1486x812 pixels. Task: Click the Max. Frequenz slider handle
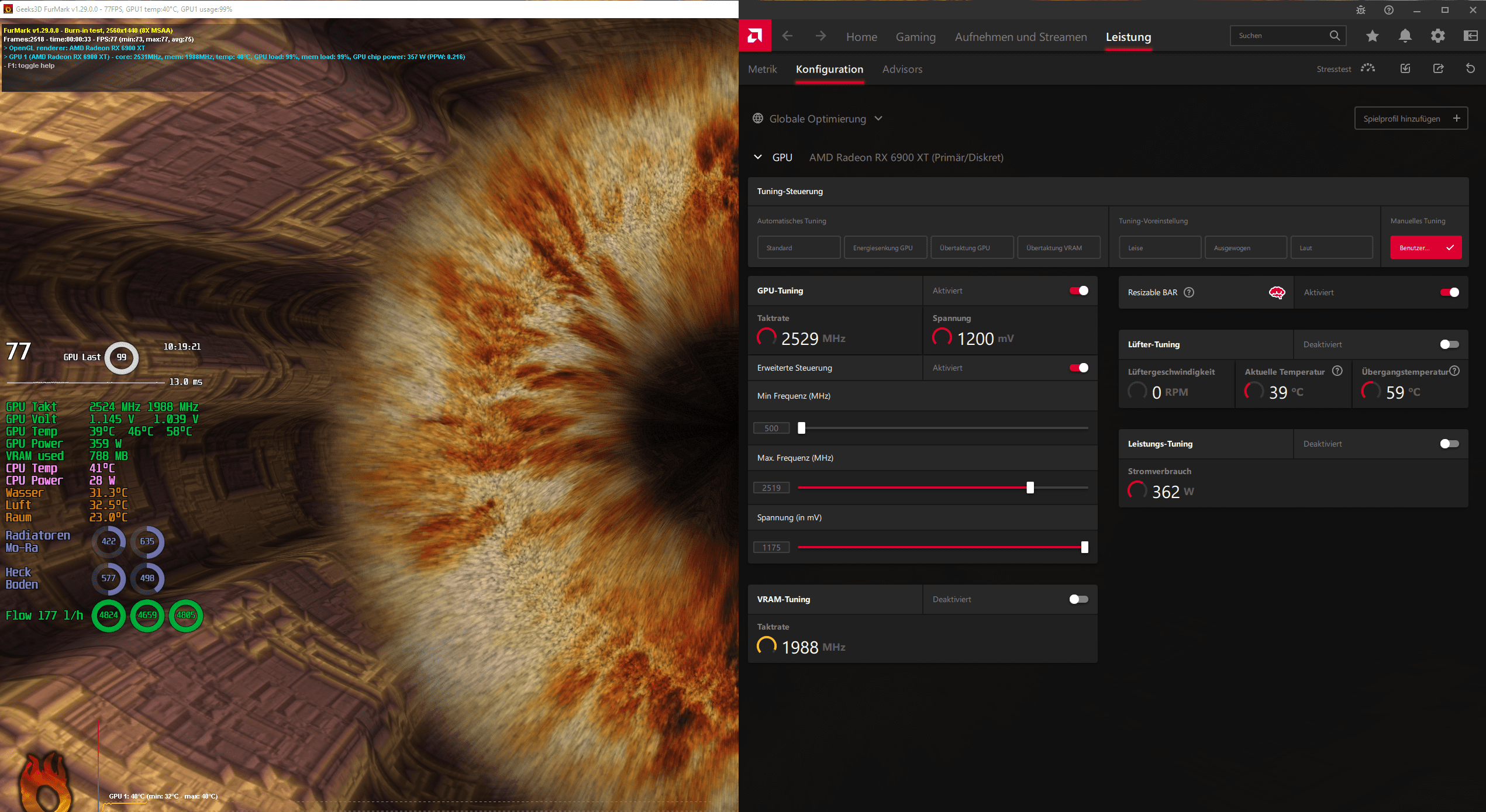[x=1030, y=488]
